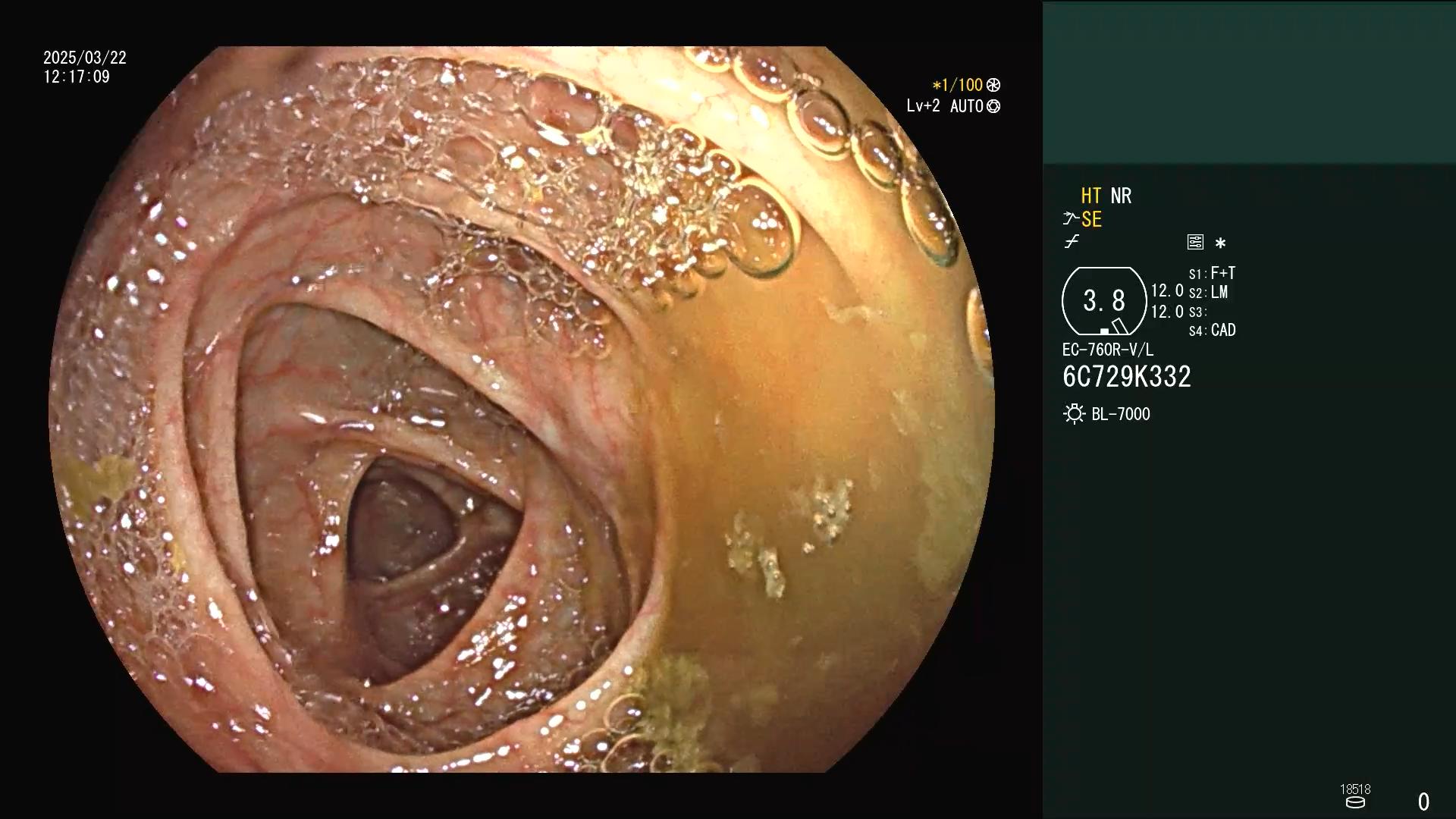This screenshot has width=1456, height=819.
Task: Select switch assignment S1: F+T
Action: point(1213,273)
